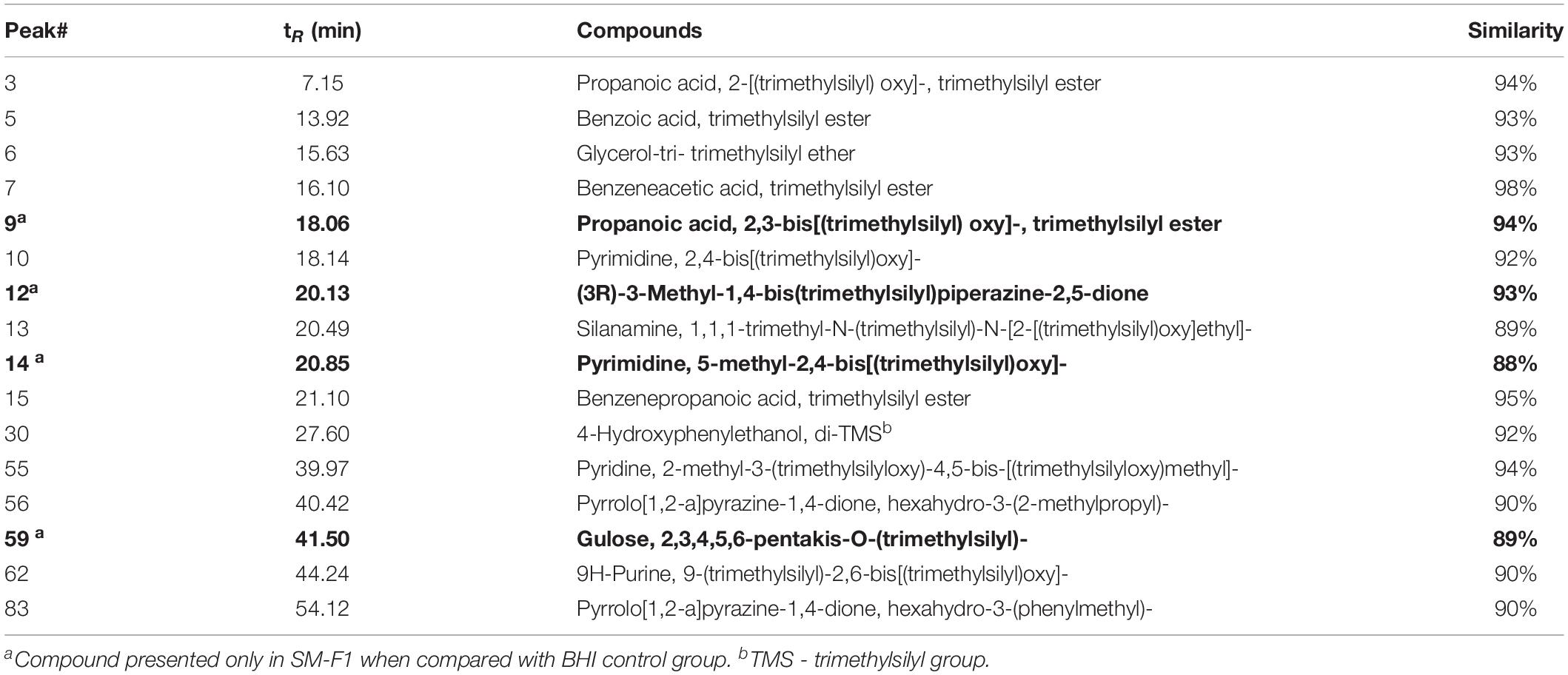Click the Benzeneacetic acid, trimethylsilyl ester row
1568x675 pixels.
click(784, 189)
